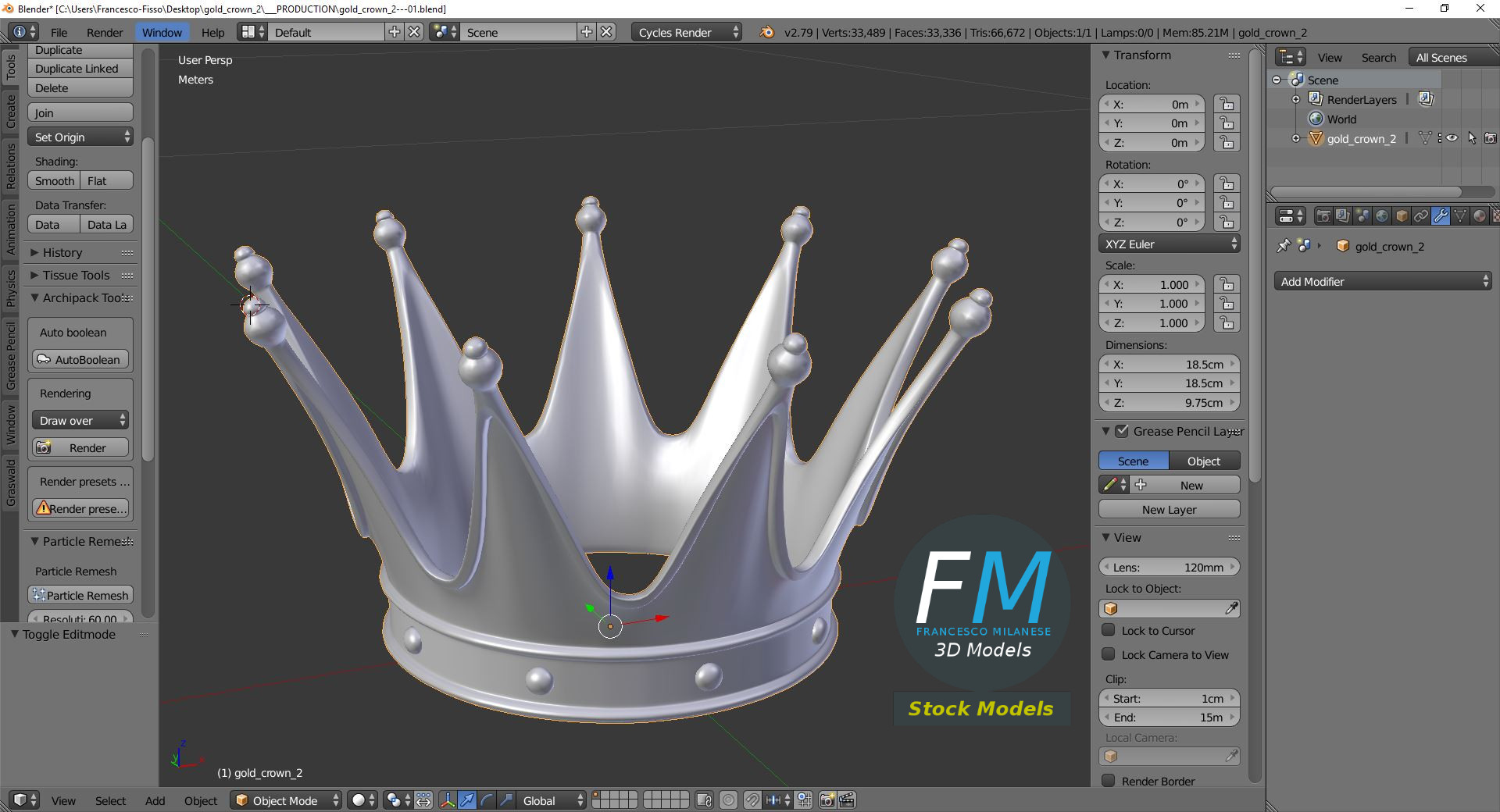Image resolution: width=1500 pixels, height=812 pixels.
Task: Open the Render properties tab (camera icon)
Action: point(1323,216)
